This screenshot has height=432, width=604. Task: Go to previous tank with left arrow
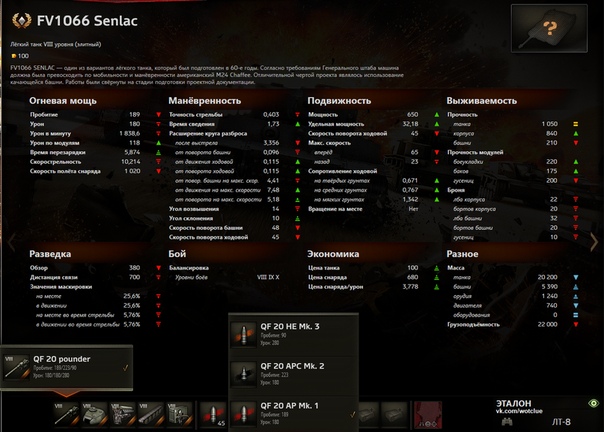12,242
